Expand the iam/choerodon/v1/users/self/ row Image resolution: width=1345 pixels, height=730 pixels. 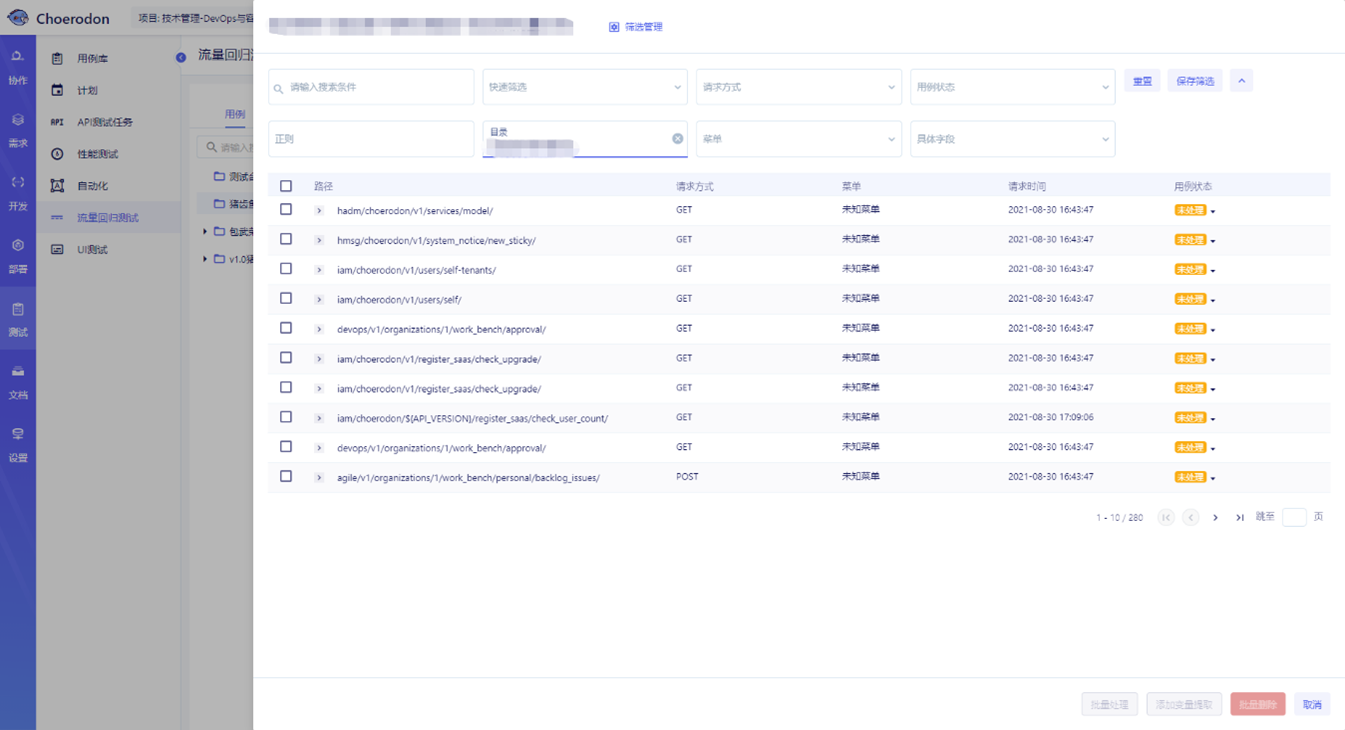coord(319,299)
